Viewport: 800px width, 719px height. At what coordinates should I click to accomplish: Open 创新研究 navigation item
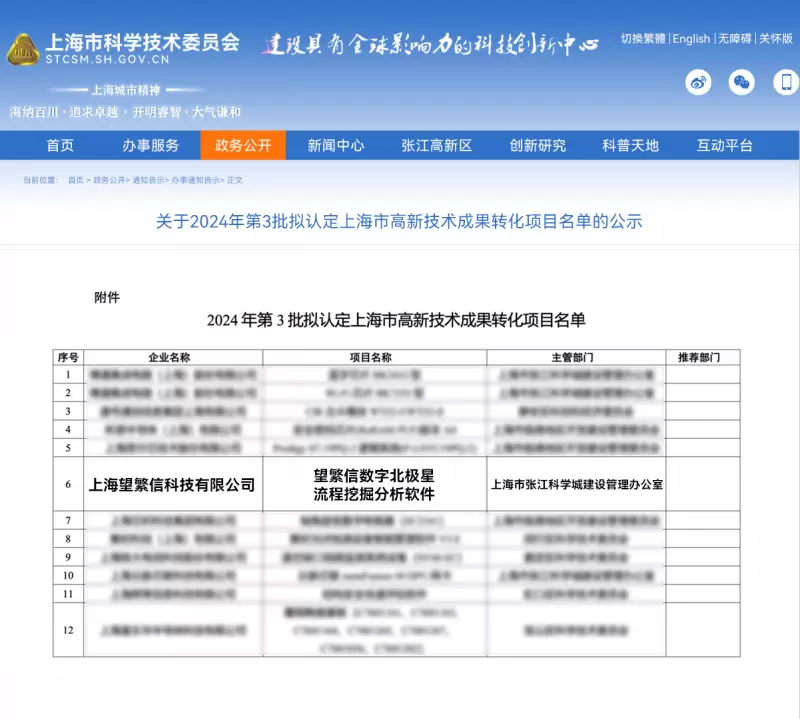(537, 145)
